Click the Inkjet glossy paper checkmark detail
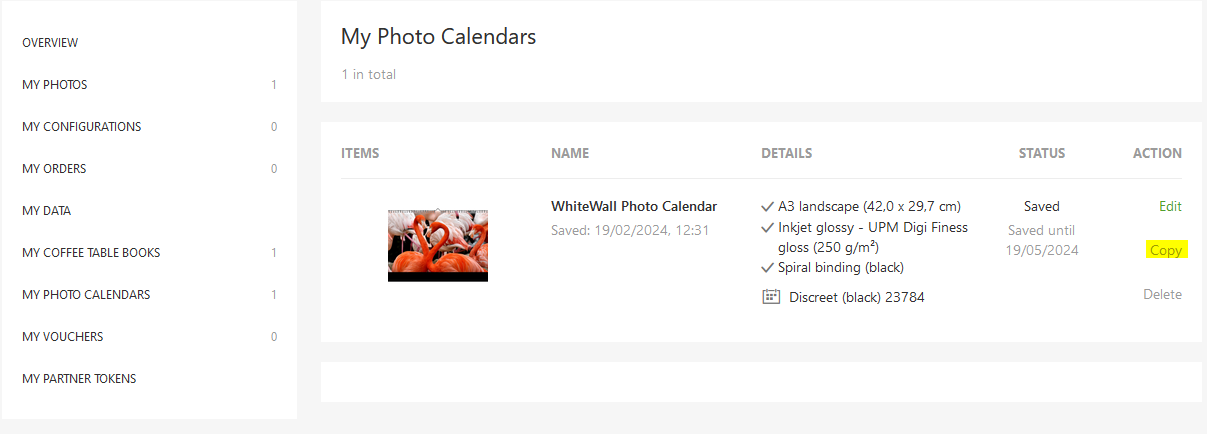This screenshot has width=1207, height=434. pyautogui.click(x=768, y=227)
